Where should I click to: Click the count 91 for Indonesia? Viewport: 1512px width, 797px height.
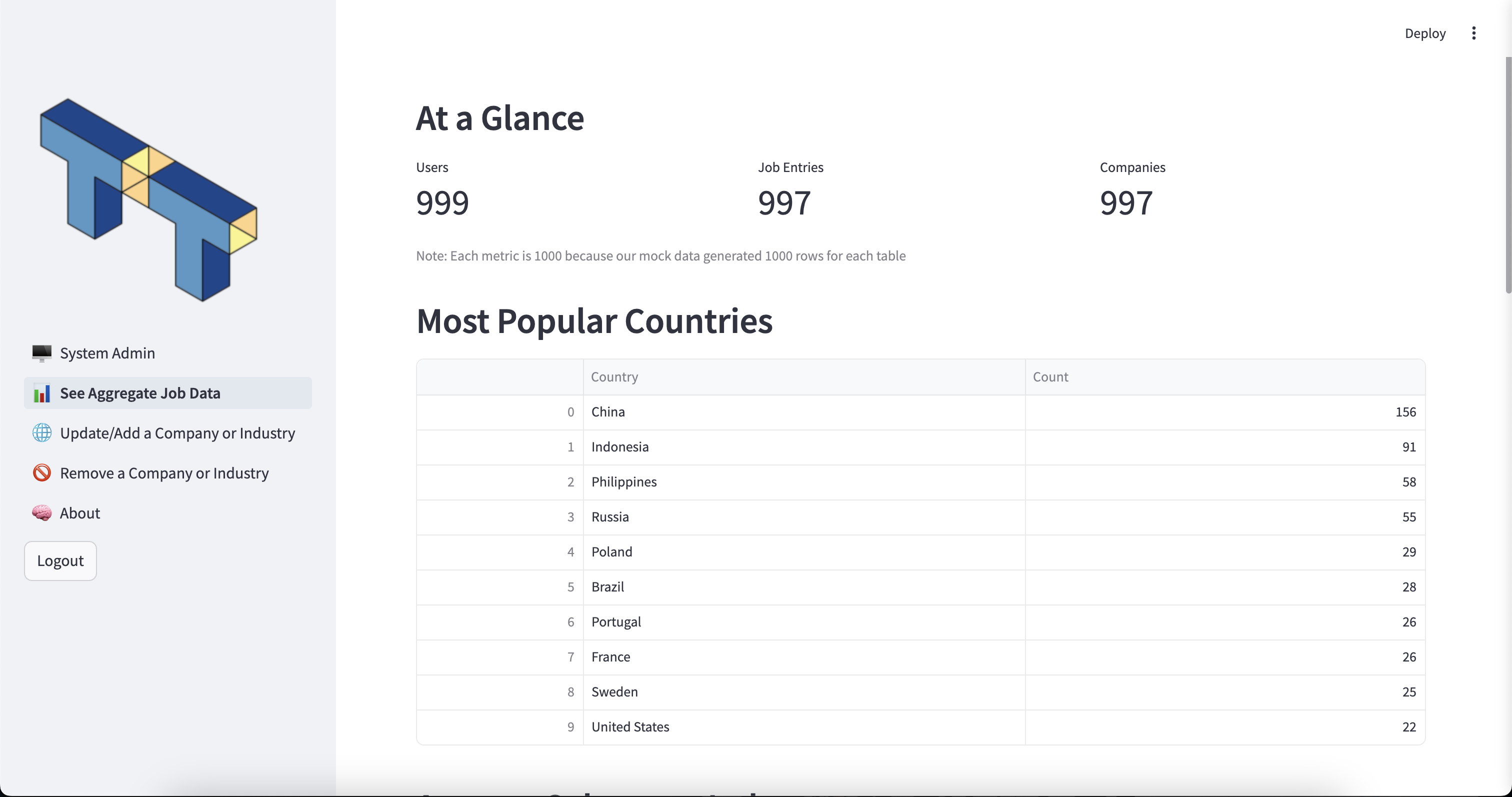(x=1225, y=447)
